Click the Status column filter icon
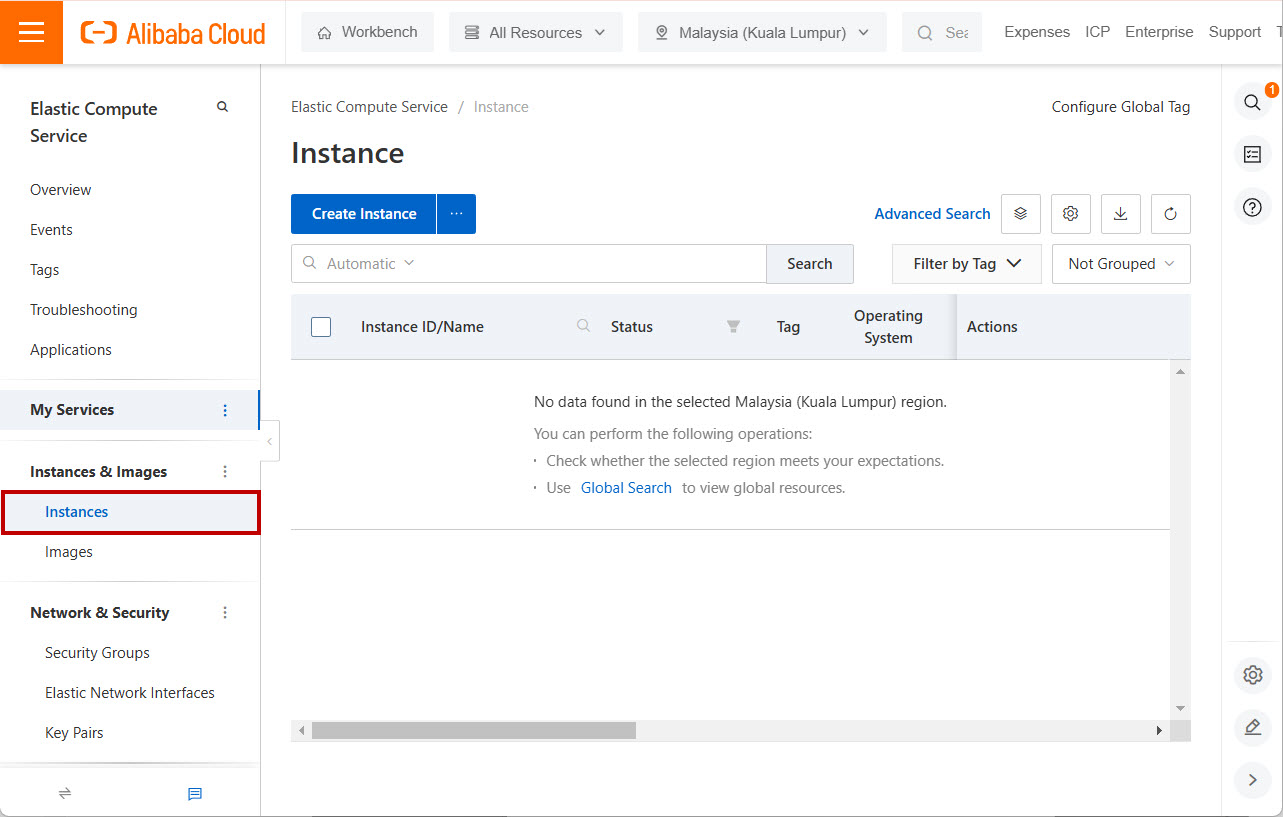Image resolution: width=1283 pixels, height=817 pixels. pyautogui.click(x=733, y=327)
